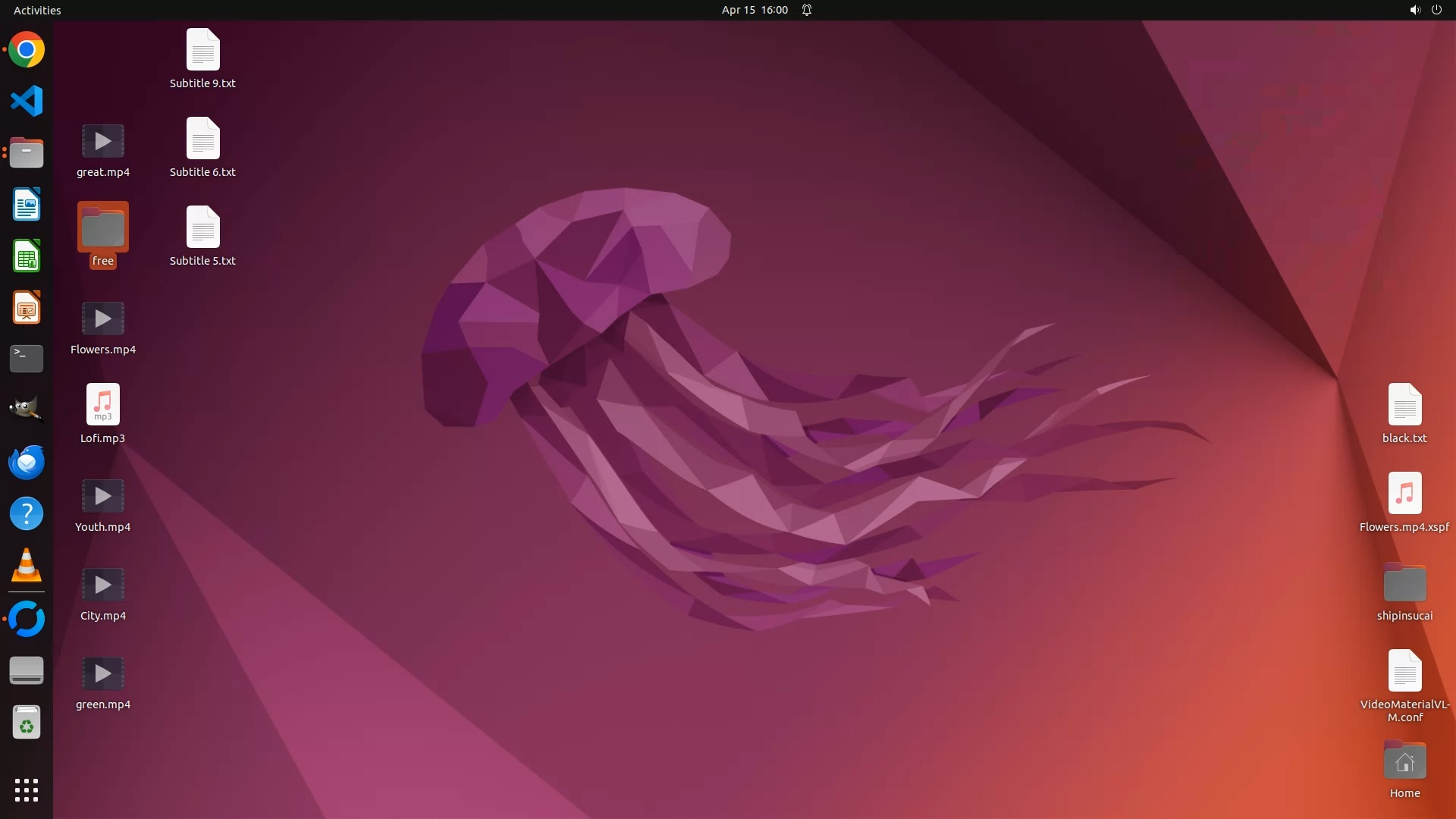Launch Visual Studio Code from dock

click(x=27, y=101)
